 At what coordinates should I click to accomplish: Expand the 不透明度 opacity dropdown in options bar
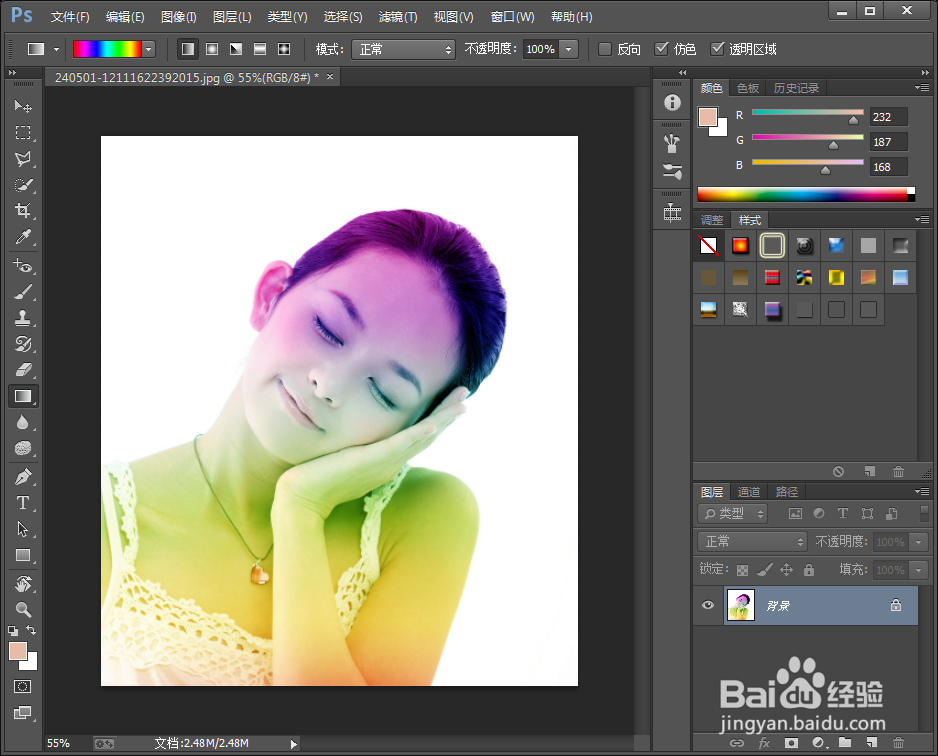click(568, 48)
